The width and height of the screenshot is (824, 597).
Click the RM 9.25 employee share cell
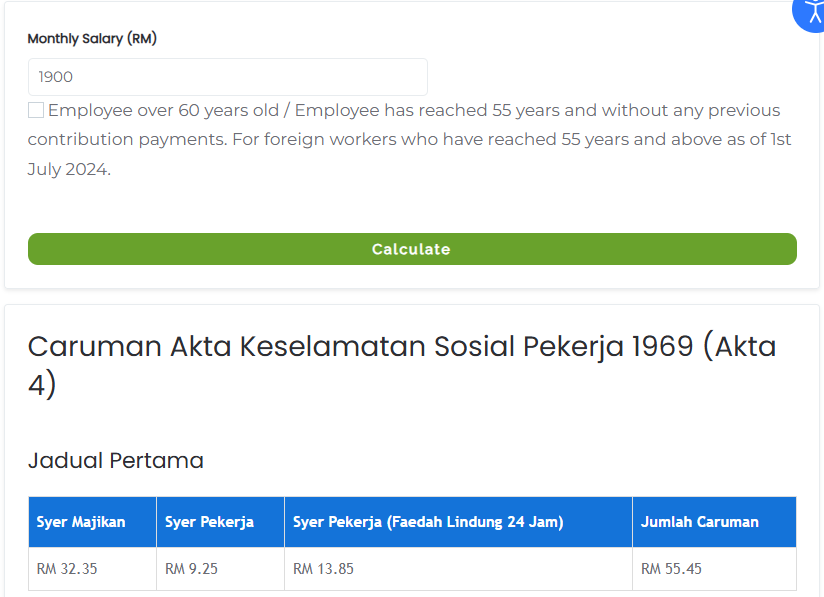220,569
